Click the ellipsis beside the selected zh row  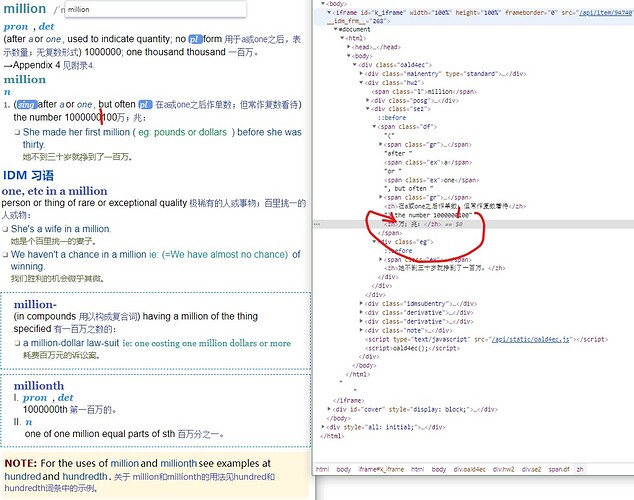(317, 224)
